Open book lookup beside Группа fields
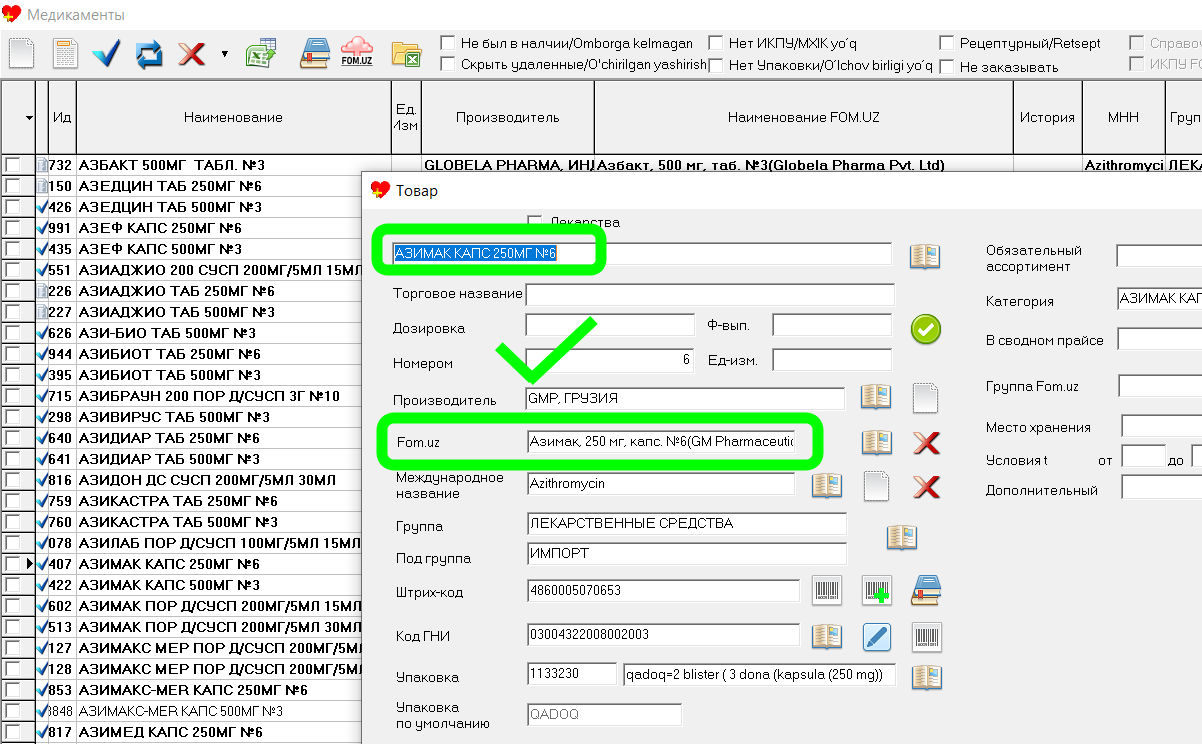1202x744 pixels. click(901, 537)
